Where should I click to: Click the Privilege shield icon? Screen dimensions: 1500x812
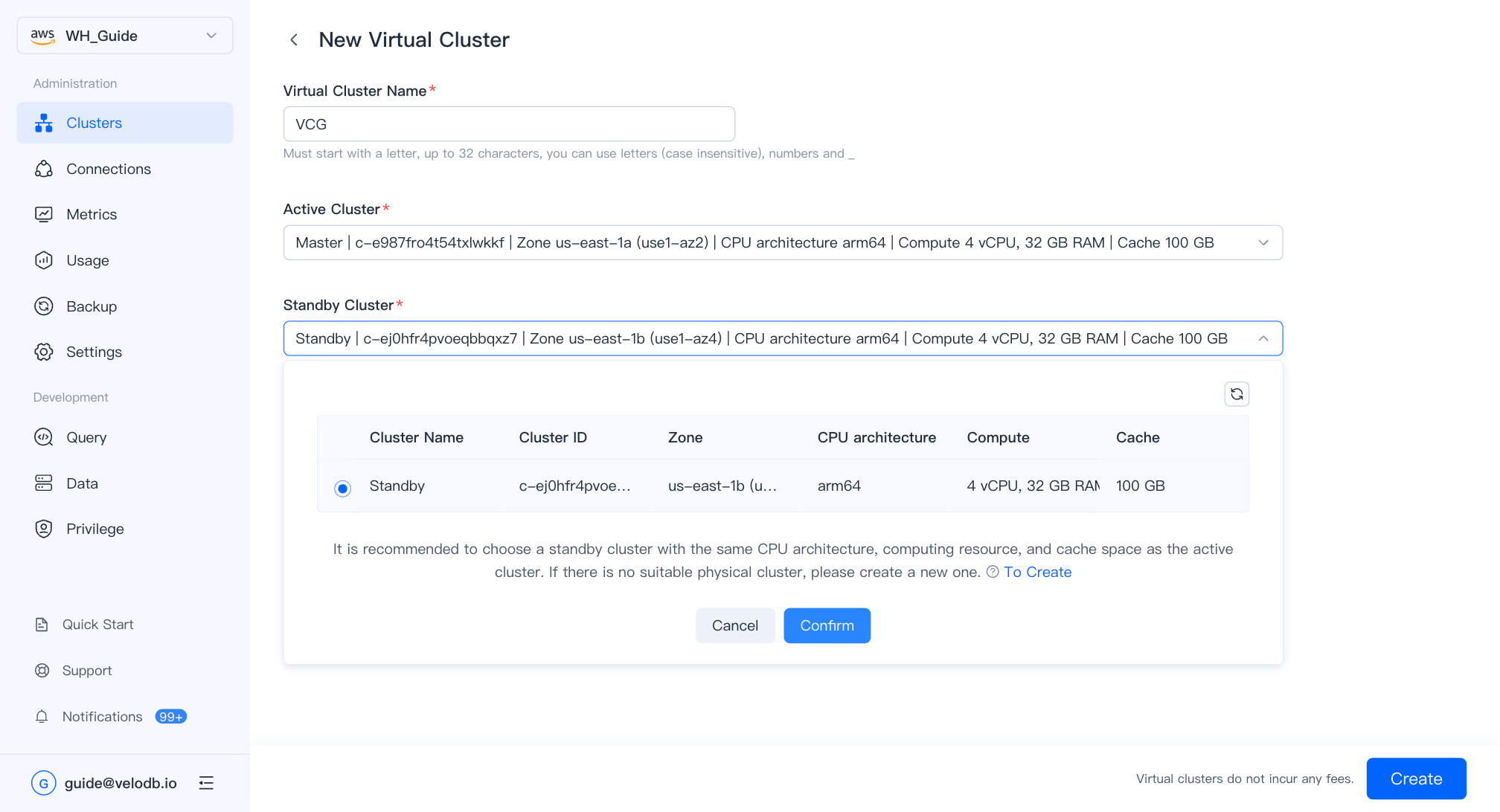(x=44, y=529)
